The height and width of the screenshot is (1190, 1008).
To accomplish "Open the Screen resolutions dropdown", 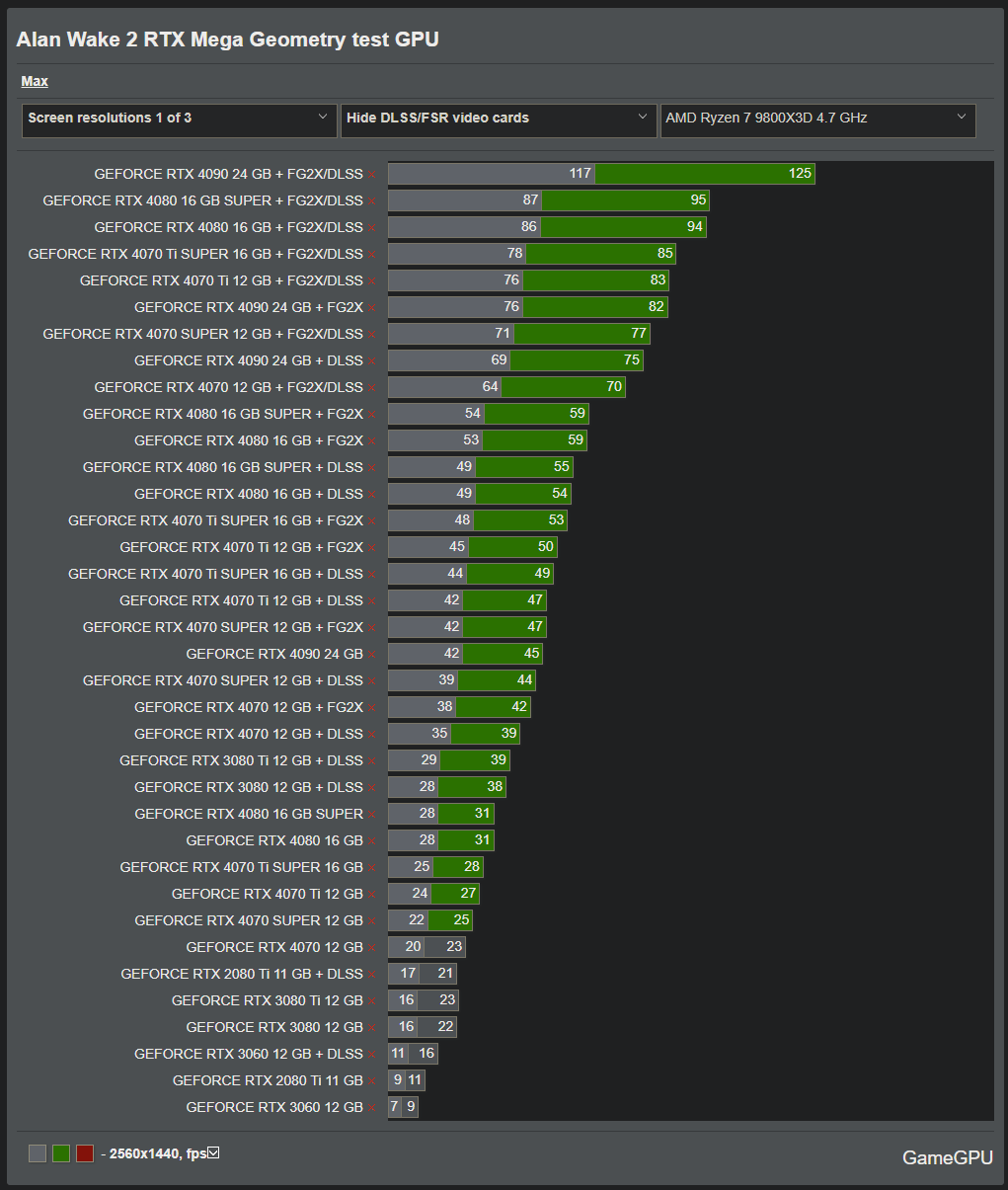I will coord(179,119).
